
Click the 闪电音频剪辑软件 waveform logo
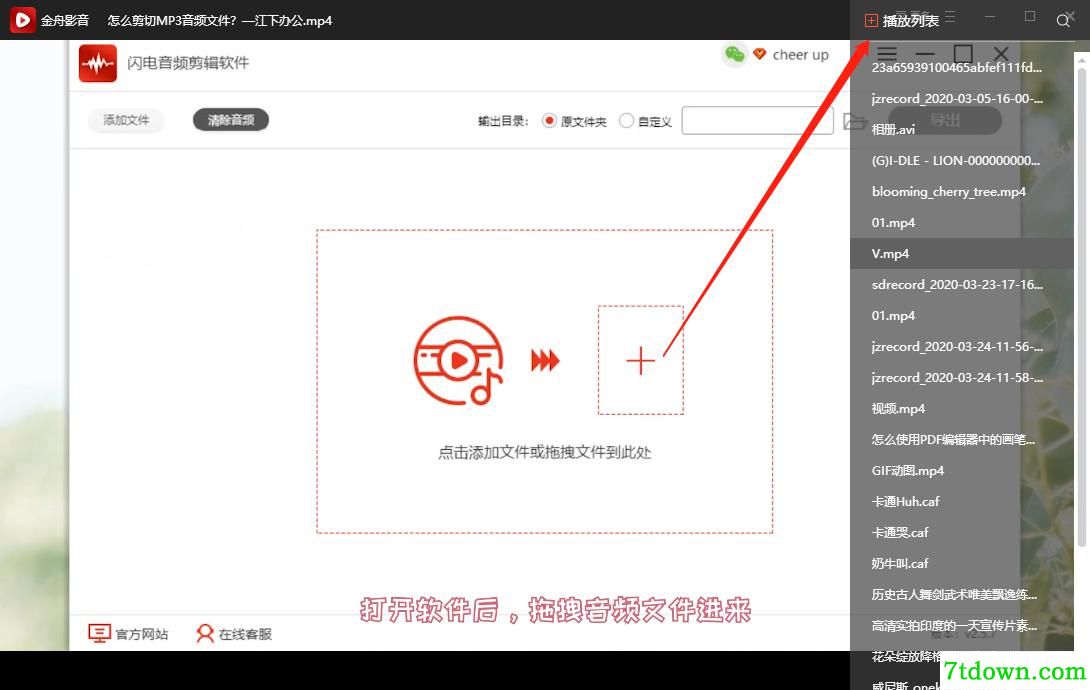click(x=98, y=63)
